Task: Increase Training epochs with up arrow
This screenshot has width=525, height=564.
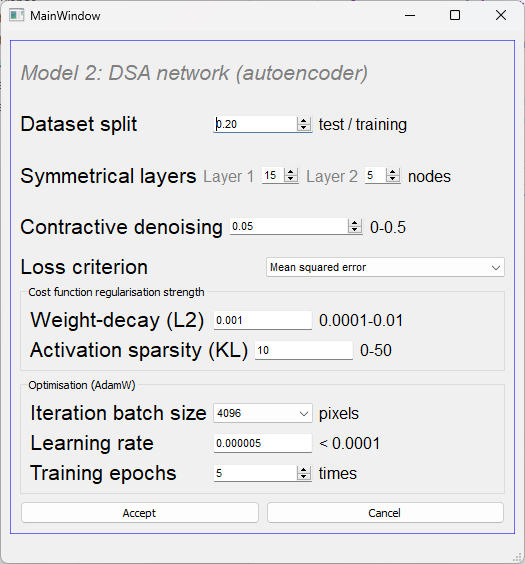Action: [x=304, y=469]
